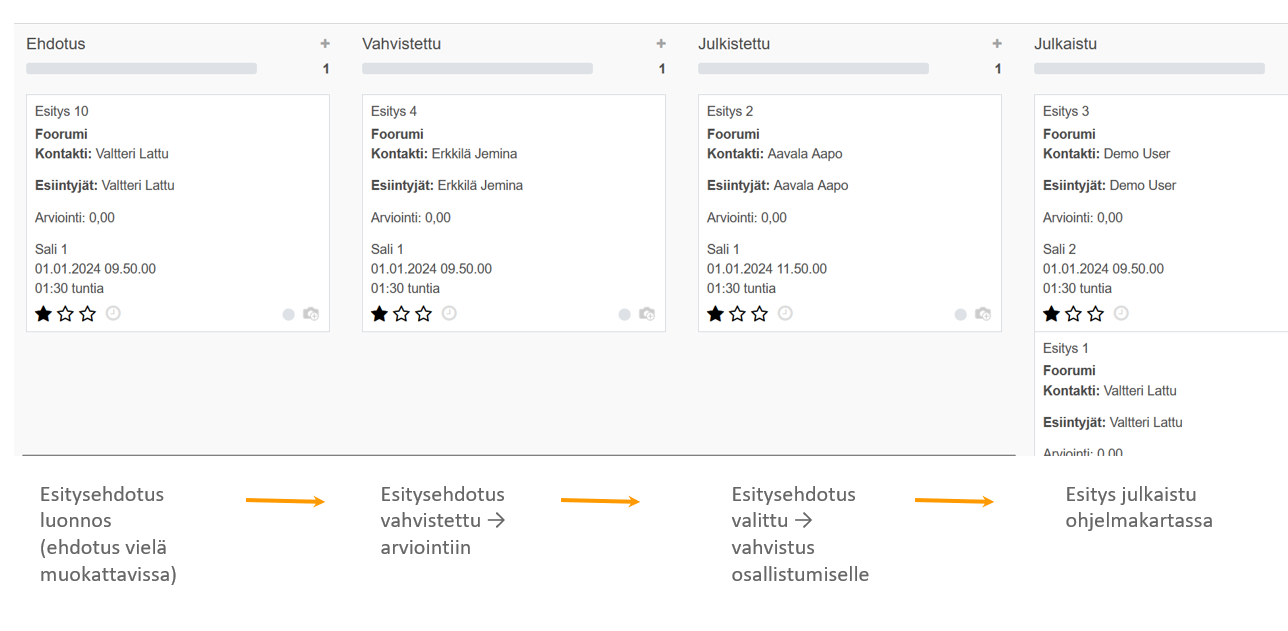
Task: Add a new card to Ehdotus column
Action: (325, 44)
